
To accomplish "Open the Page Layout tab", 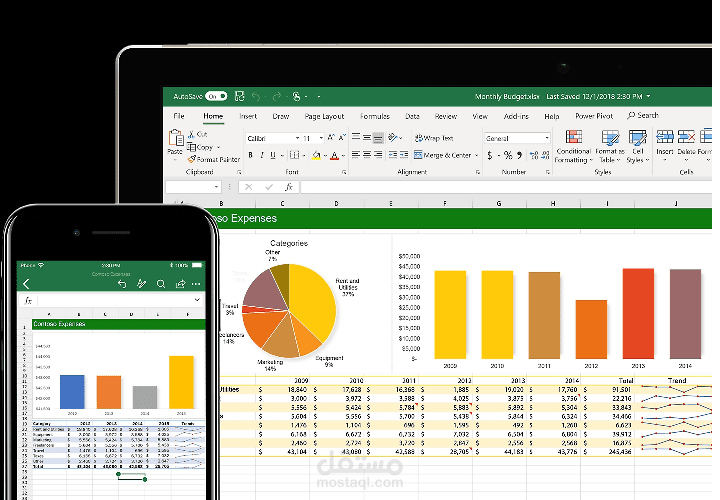I will (x=324, y=117).
